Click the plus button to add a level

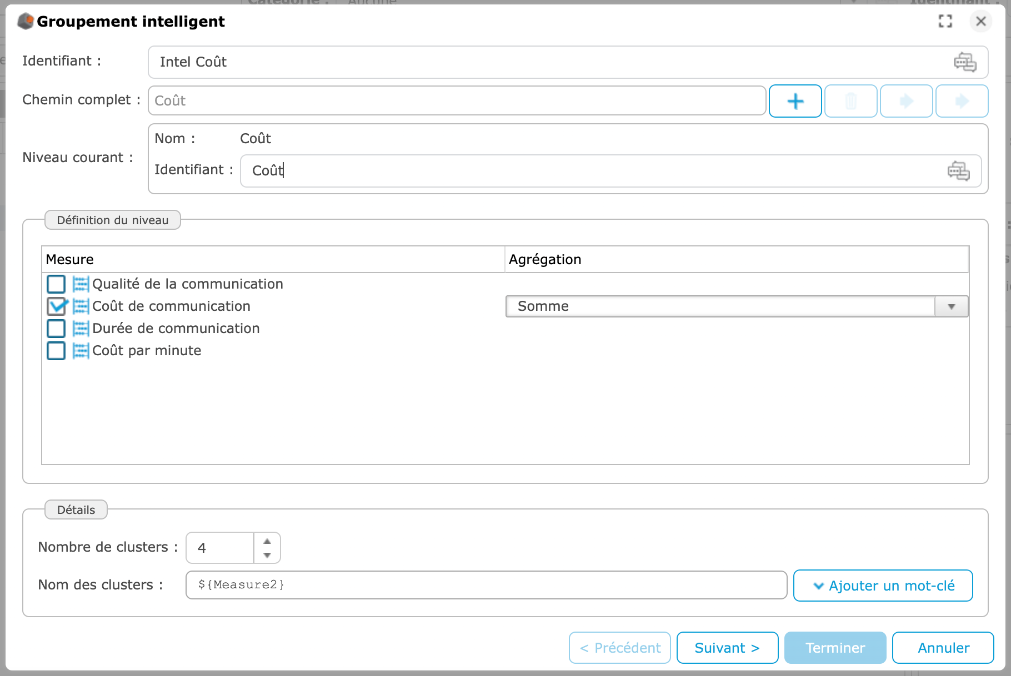795,101
